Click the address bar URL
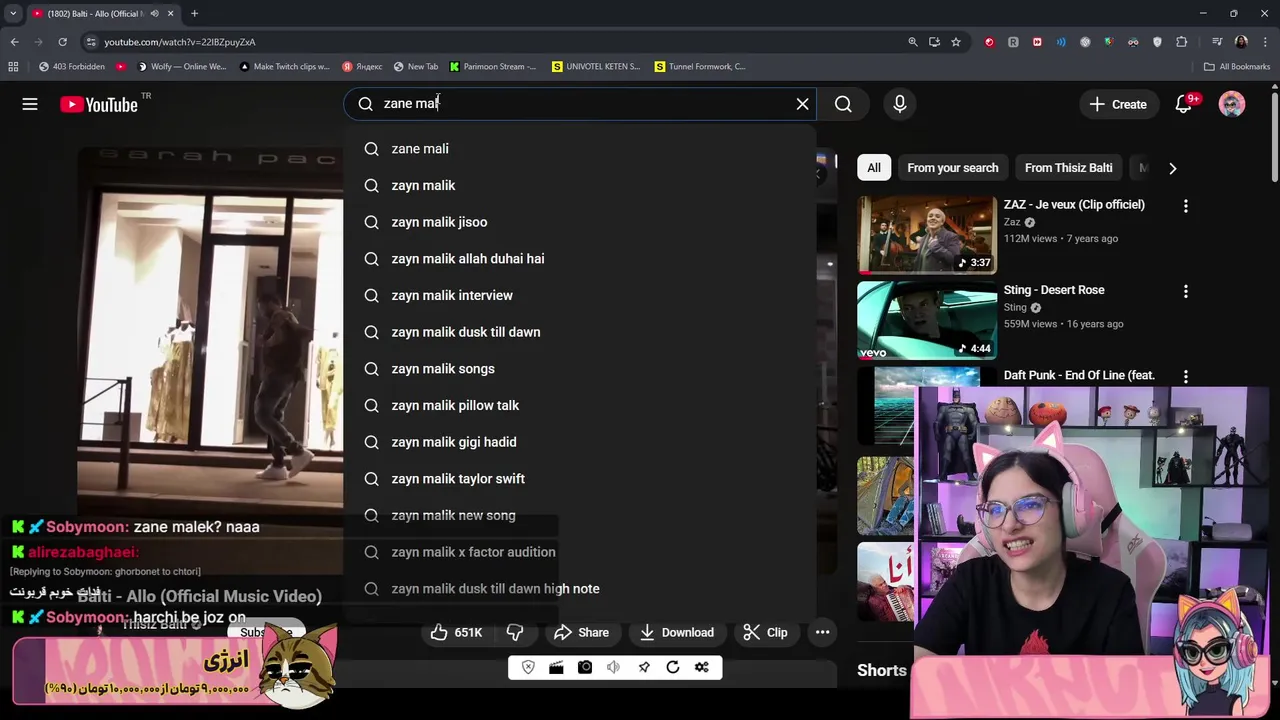 (180, 42)
